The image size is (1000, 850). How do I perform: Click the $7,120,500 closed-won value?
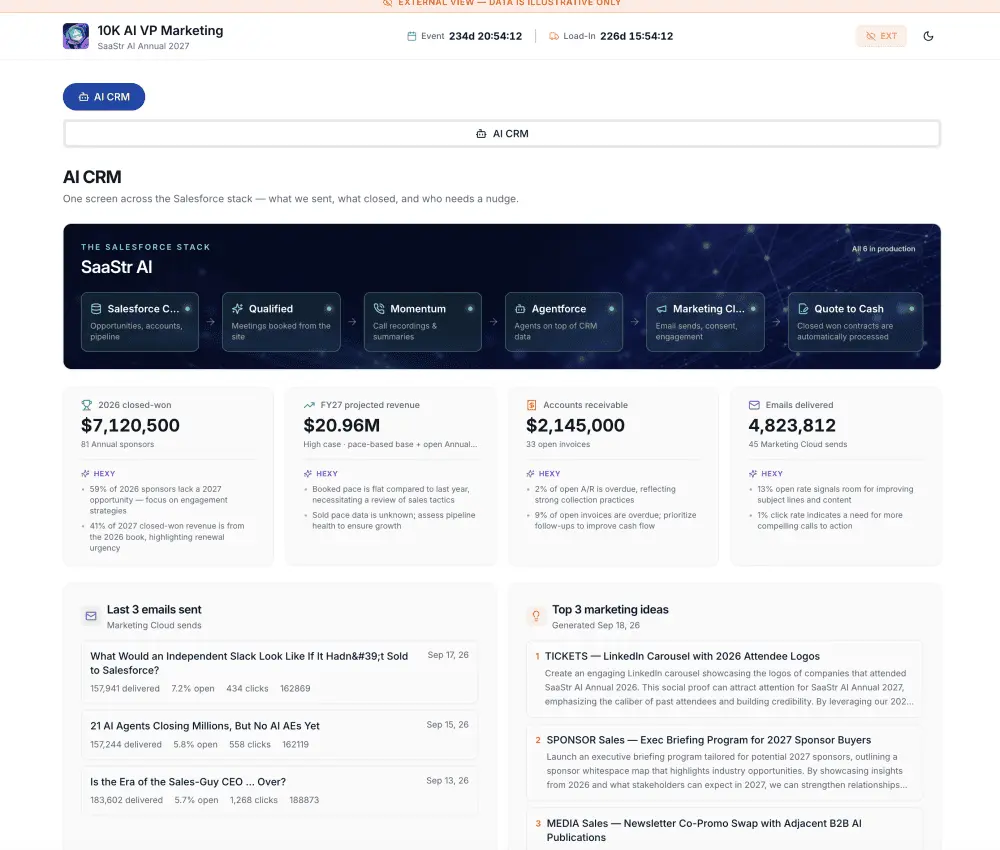(130, 425)
